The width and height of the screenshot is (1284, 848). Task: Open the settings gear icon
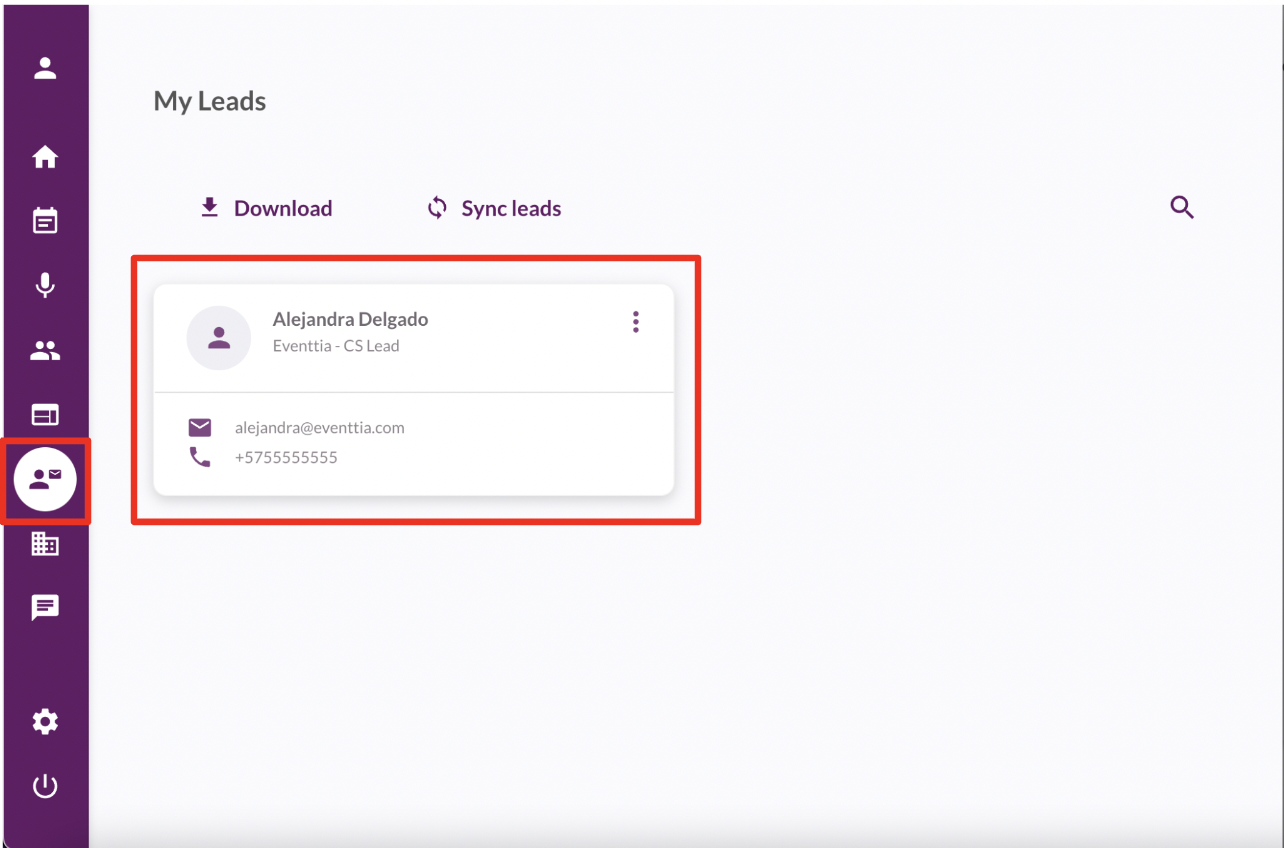tap(45, 722)
